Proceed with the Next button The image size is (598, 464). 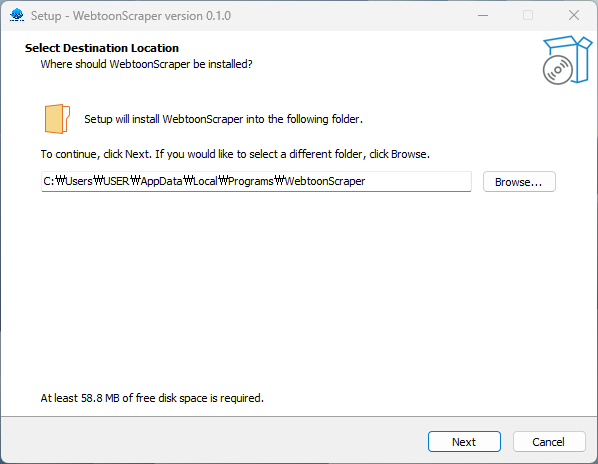coord(464,442)
